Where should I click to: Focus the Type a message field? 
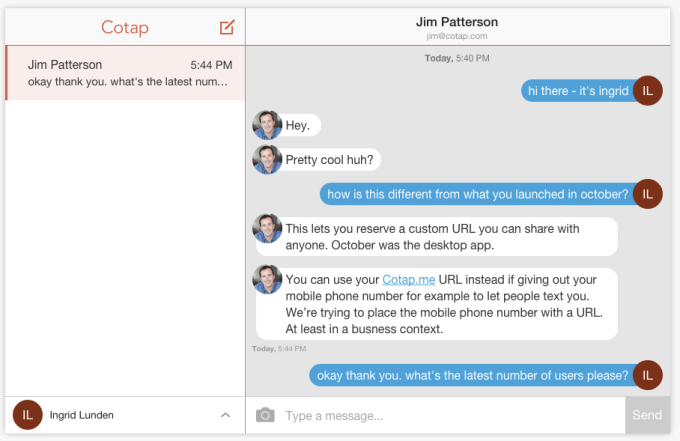[x=435, y=415]
